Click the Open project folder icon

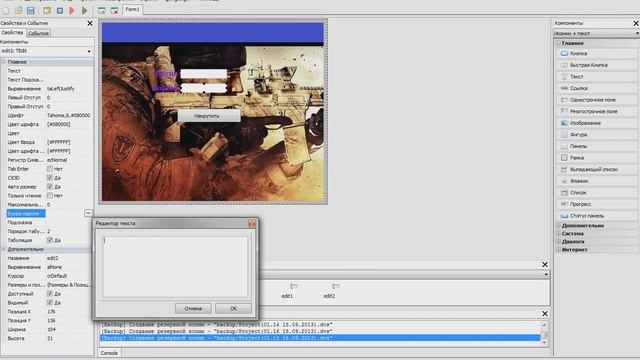18,10
